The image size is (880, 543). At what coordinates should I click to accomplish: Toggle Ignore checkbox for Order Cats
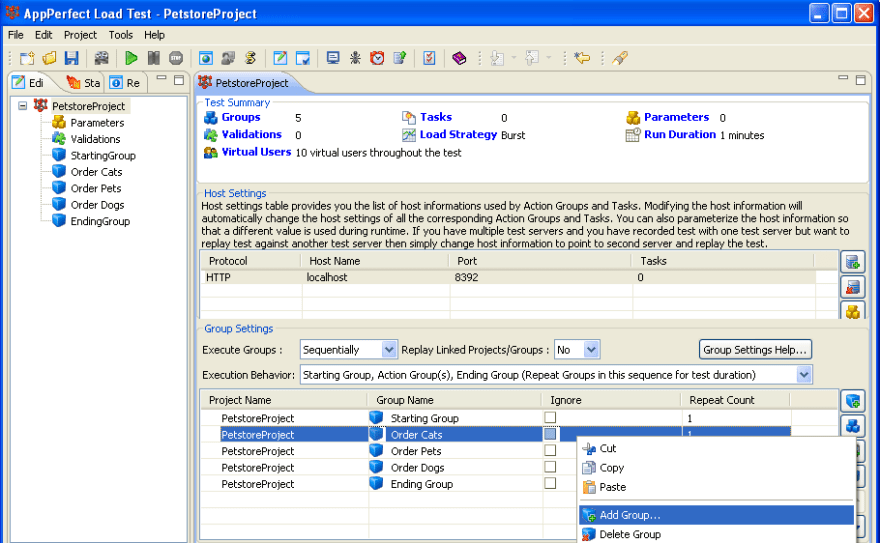[550, 434]
